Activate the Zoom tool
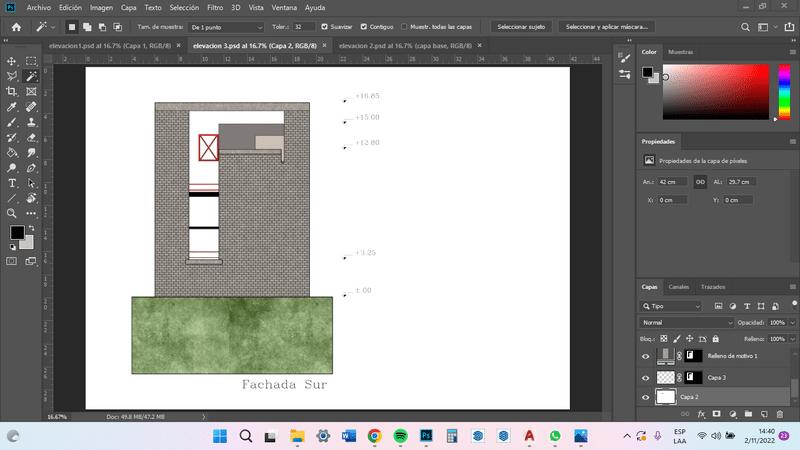800x450 pixels. 12,213
